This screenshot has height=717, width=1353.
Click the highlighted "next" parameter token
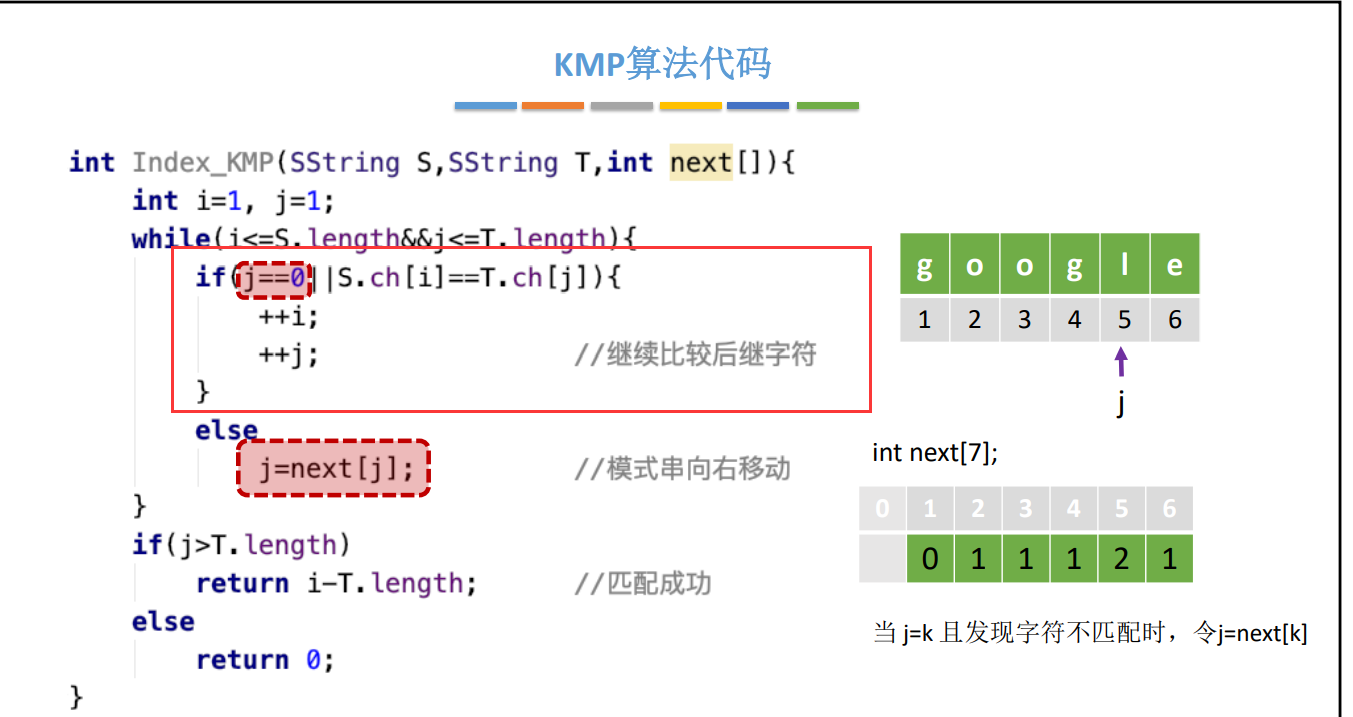click(x=700, y=162)
